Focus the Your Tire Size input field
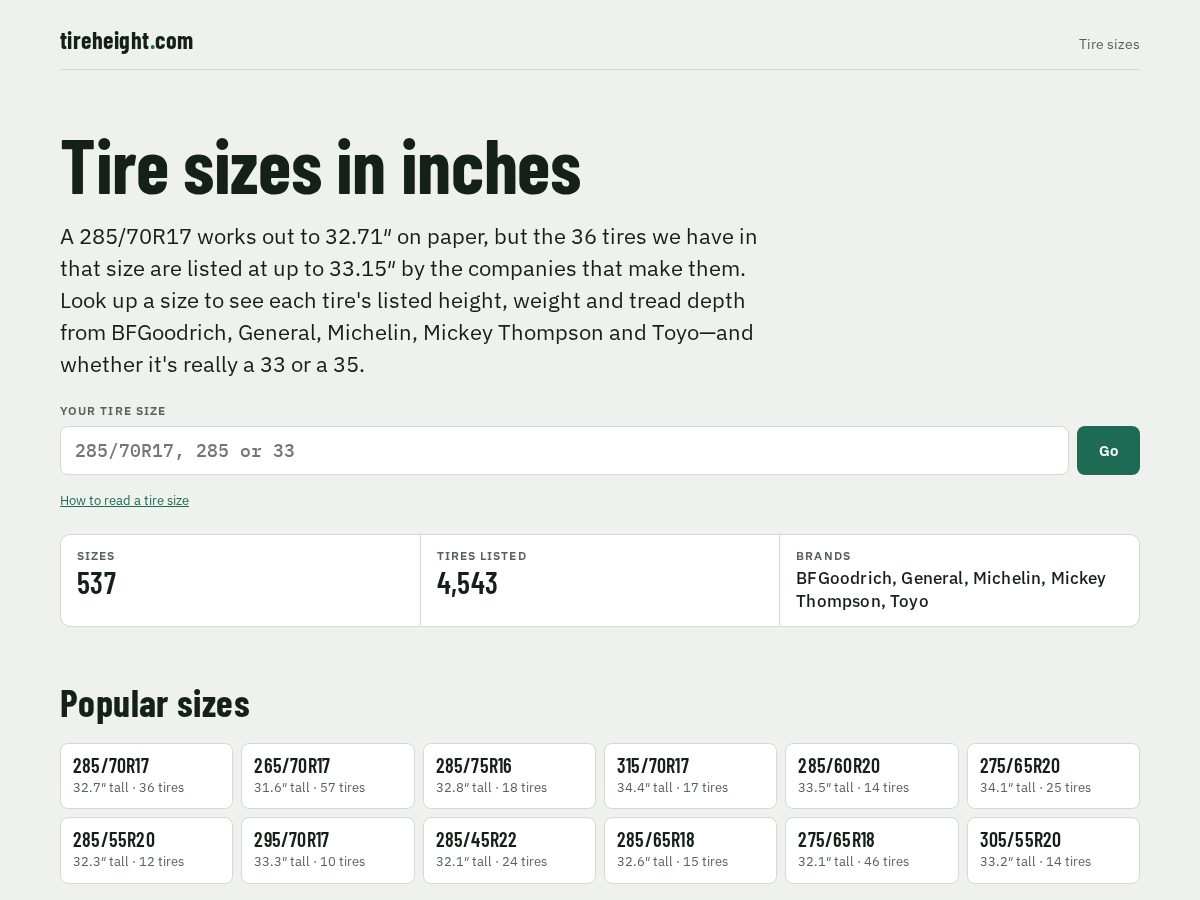This screenshot has height=900, width=1200. tap(564, 451)
